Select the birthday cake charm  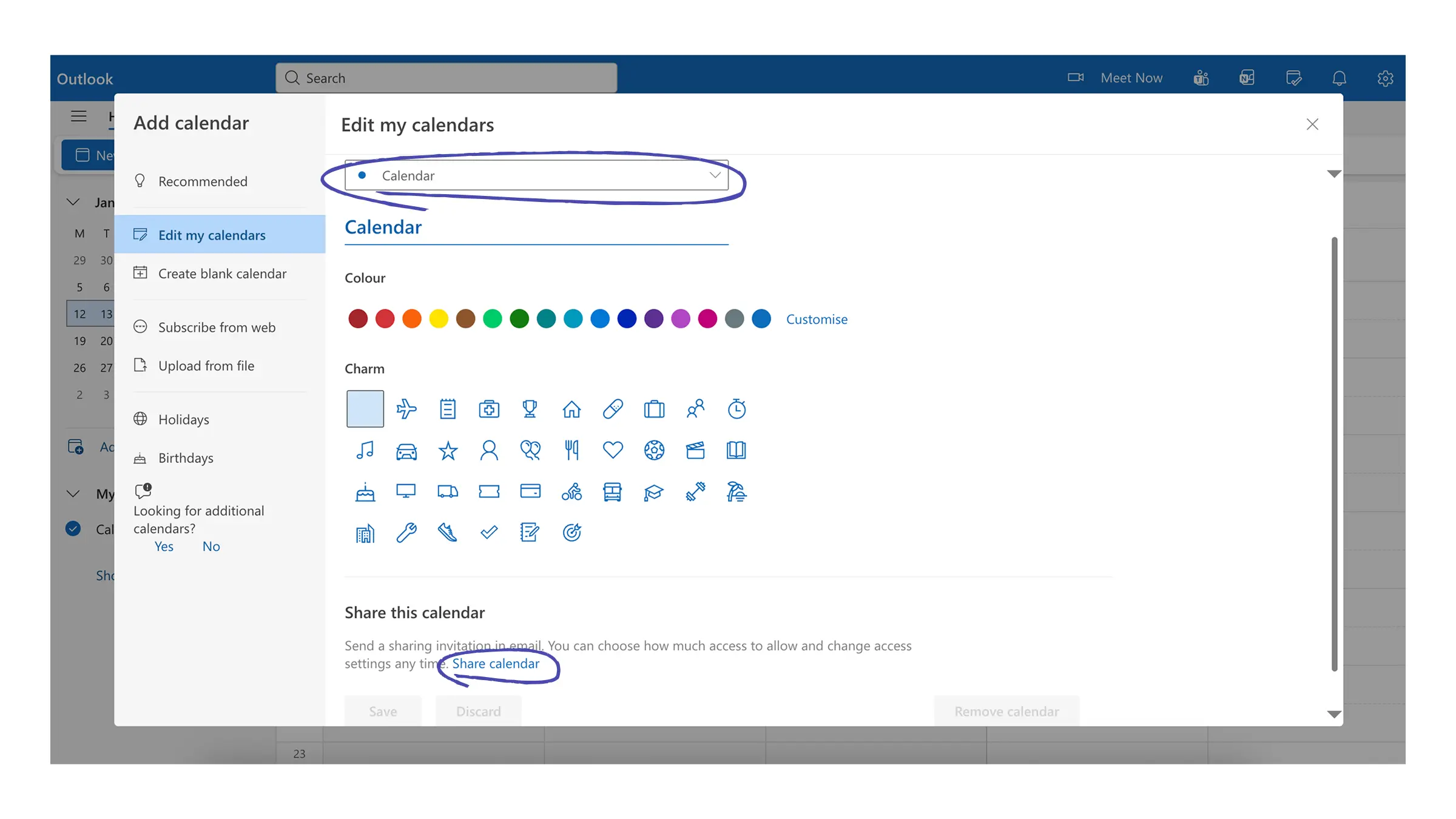click(x=365, y=491)
